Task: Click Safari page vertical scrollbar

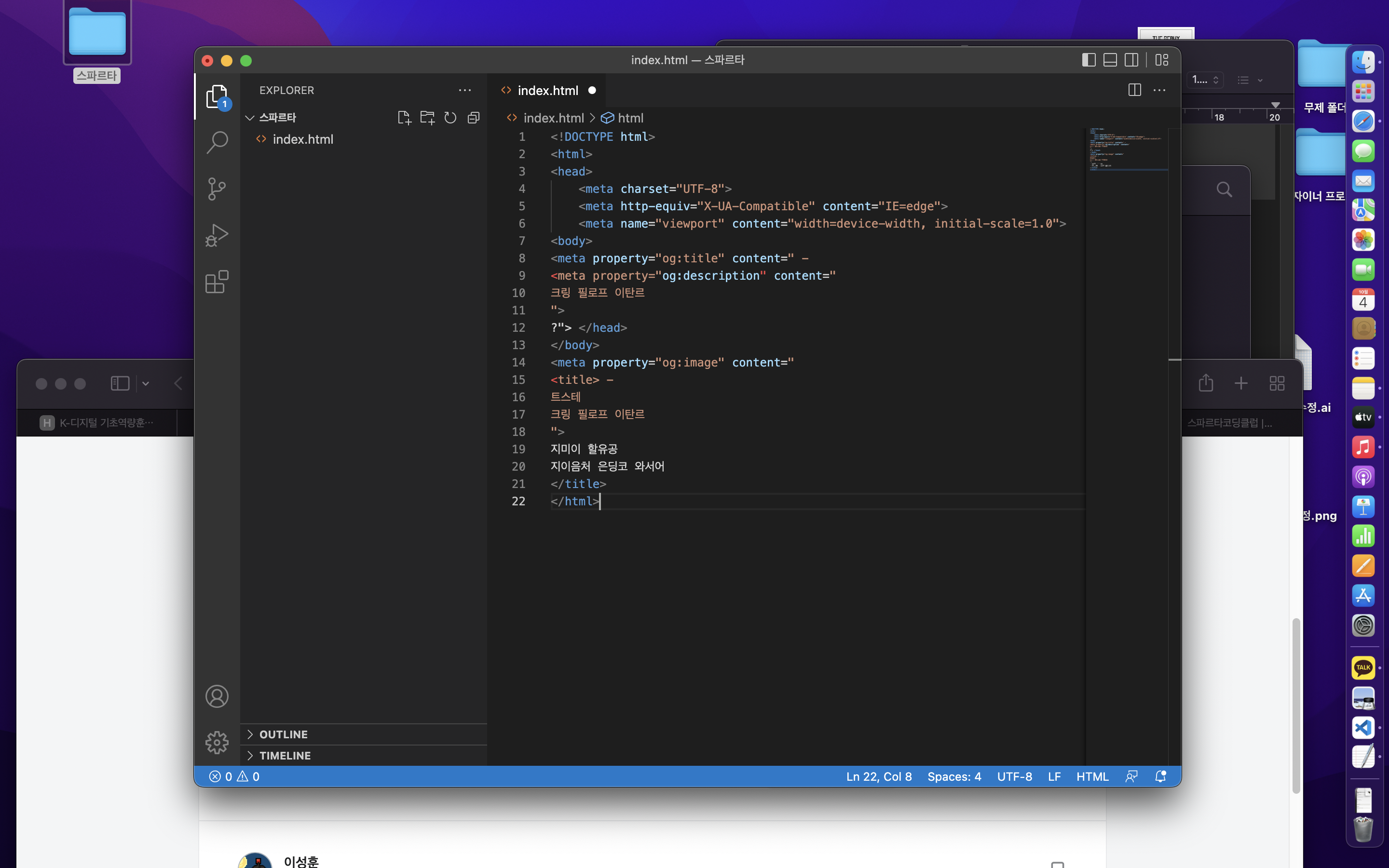Action: pos(1295,705)
